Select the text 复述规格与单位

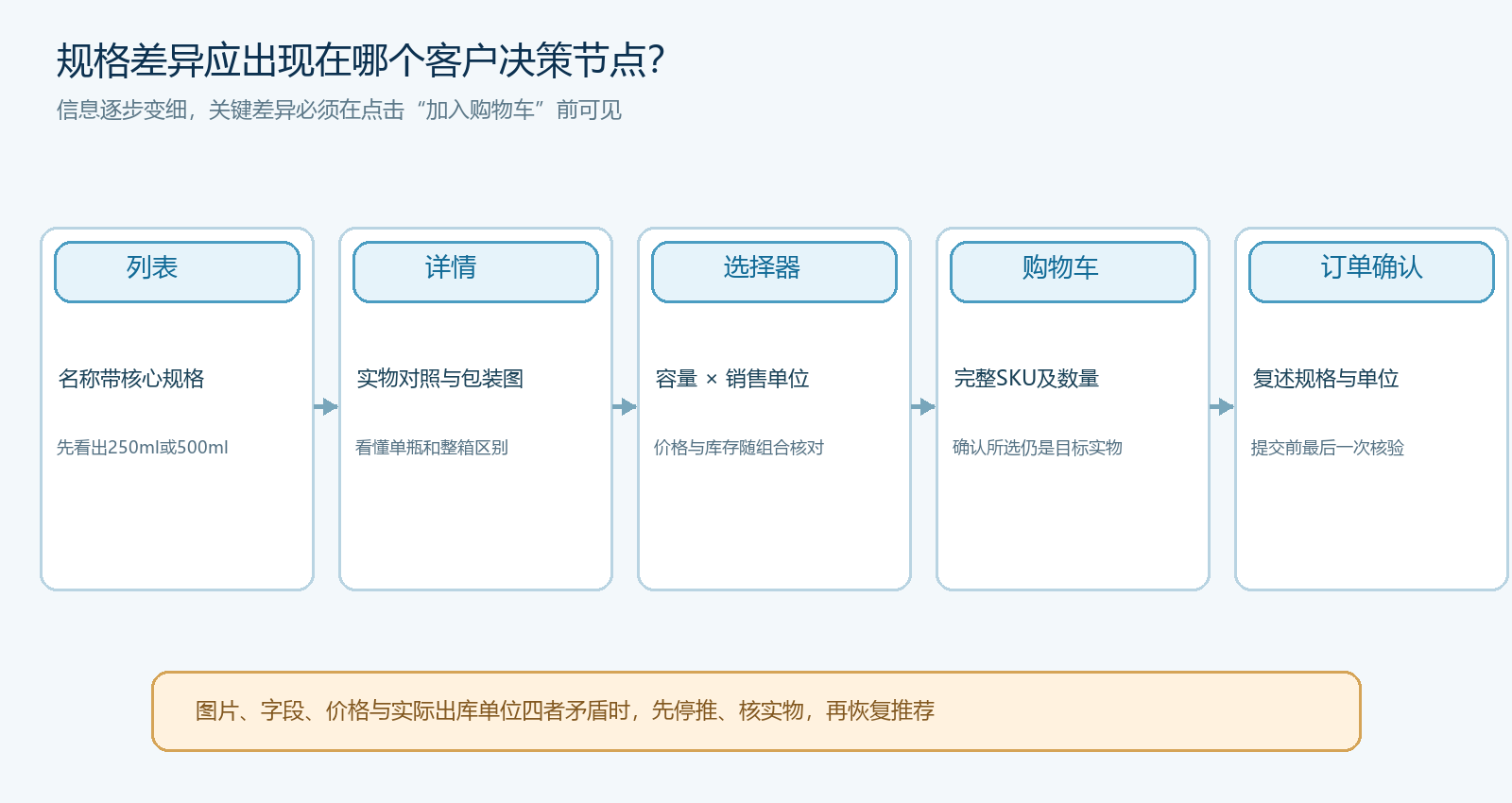click(x=1326, y=379)
